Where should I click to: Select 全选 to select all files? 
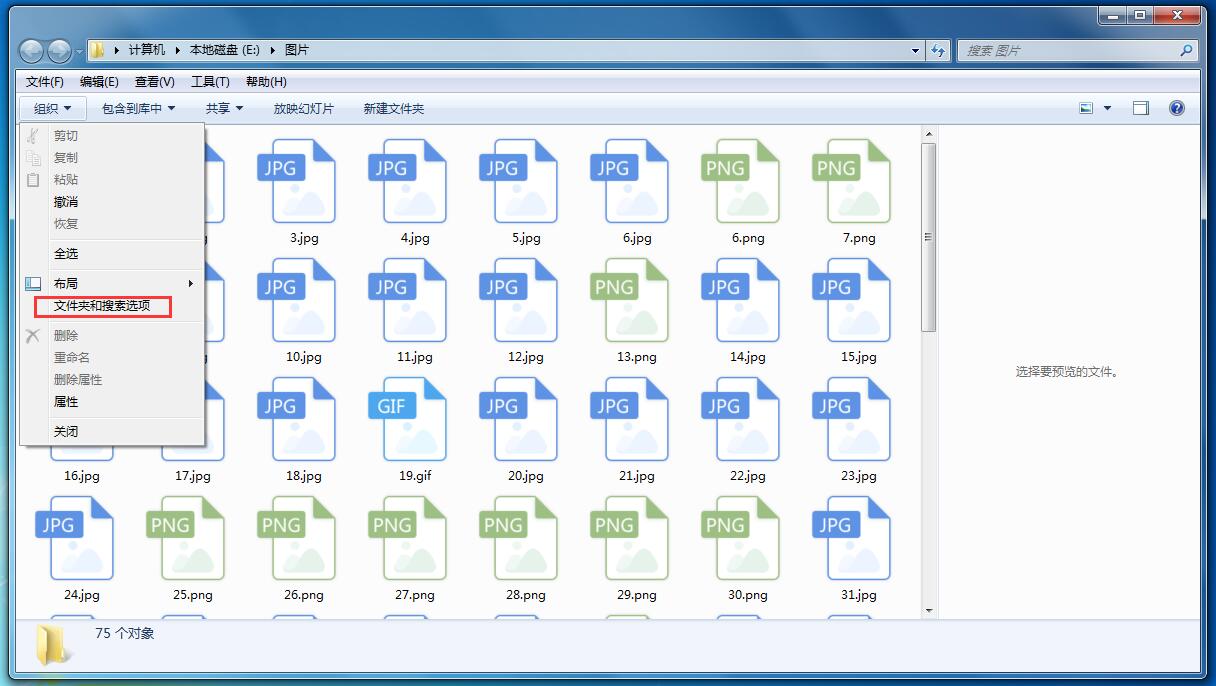[67, 253]
